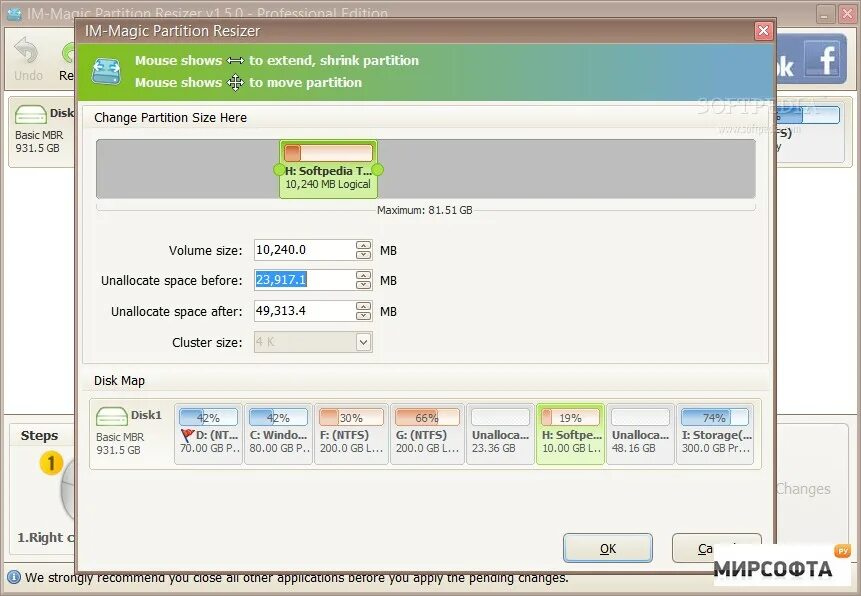Select H: Softpedia 10.00 GB in Disk Map

[x=571, y=434]
